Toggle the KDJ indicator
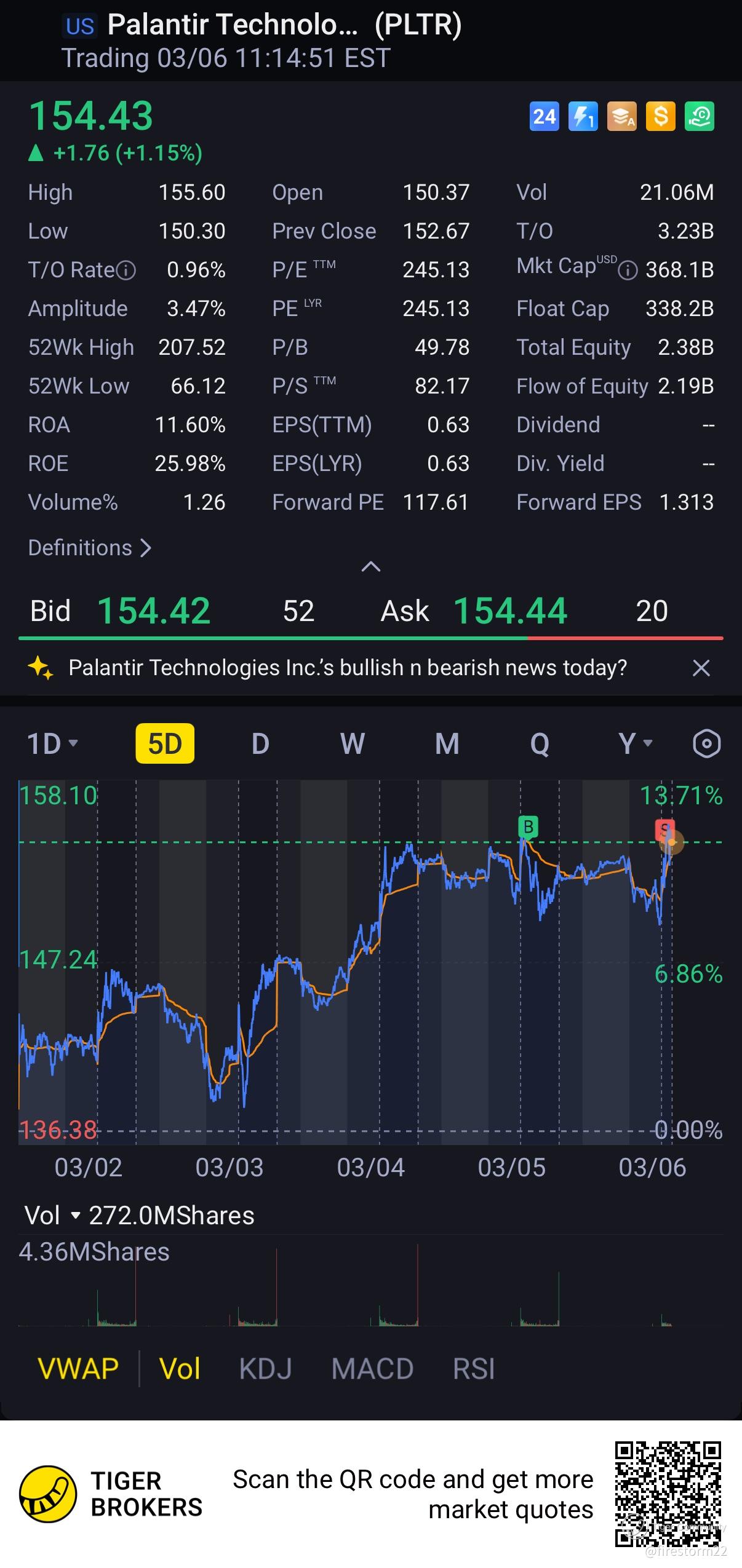 pyautogui.click(x=265, y=1369)
